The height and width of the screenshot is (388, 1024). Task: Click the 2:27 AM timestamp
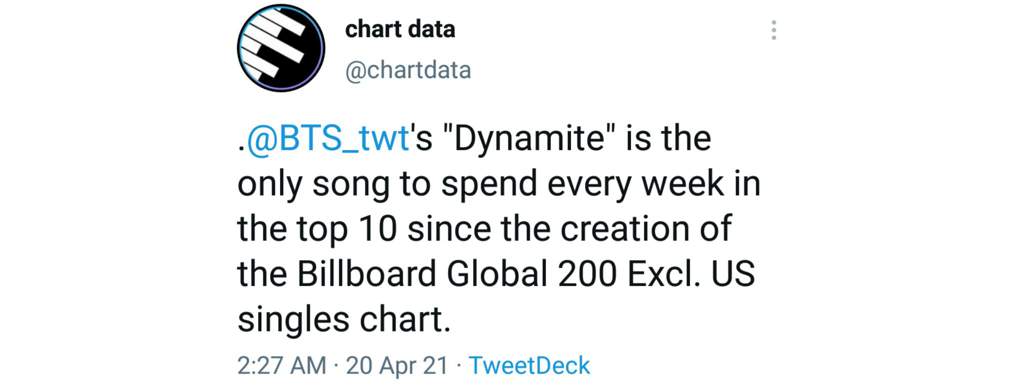coord(282,365)
